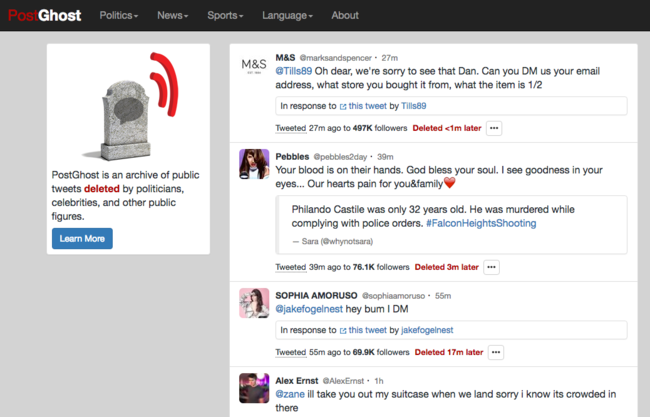The width and height of the screenshot is (650, 417).
Task: Open the #FalconHeightsShooting hashtag
Action: point(481,223)
